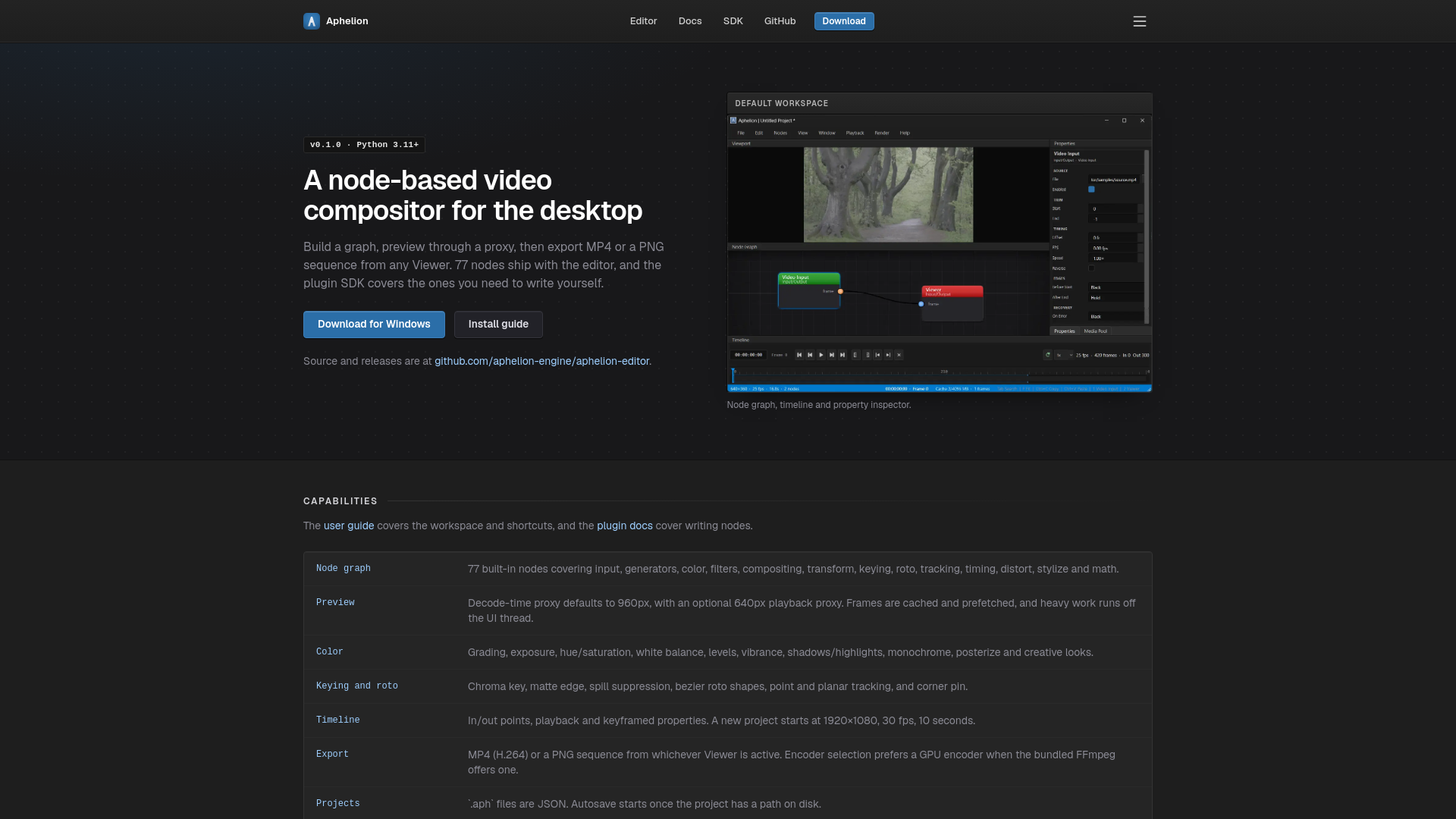Switch to the Media Pool tab

1095,331
